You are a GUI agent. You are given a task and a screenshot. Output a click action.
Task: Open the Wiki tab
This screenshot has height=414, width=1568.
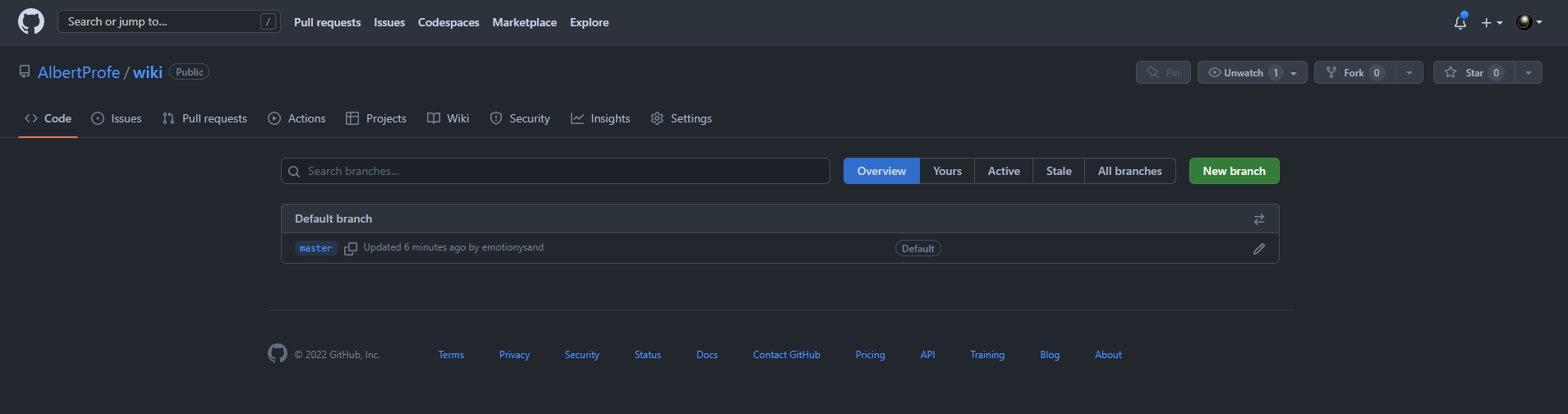coord(448,118)
